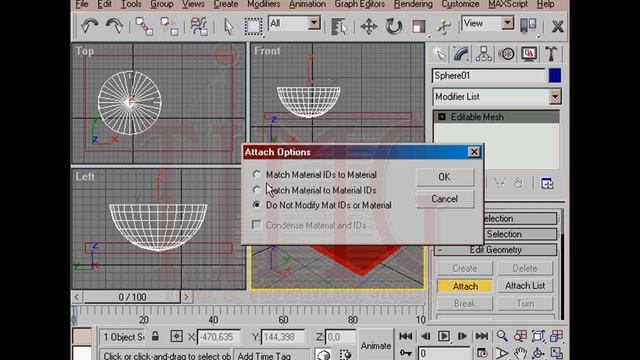Image resolution: width=640 pixels, height=360 pixels.
Task: Click the Zoom magnifier viewport tool
Action: [502, 336]
